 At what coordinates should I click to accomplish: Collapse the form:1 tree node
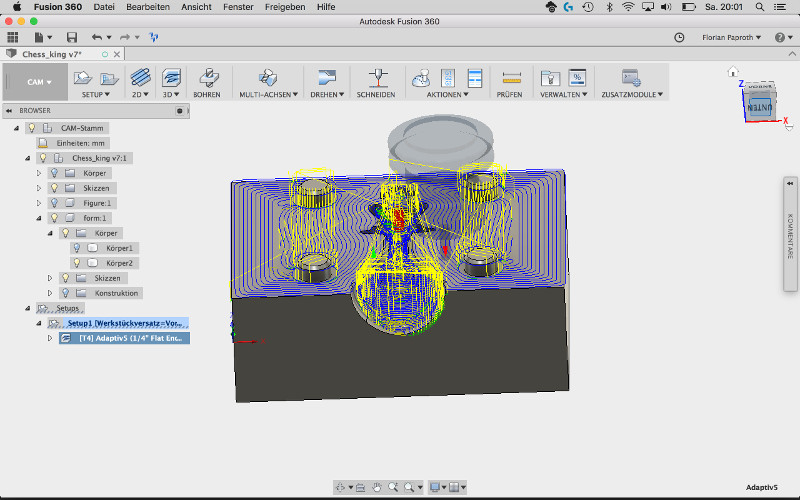(39, 218)
